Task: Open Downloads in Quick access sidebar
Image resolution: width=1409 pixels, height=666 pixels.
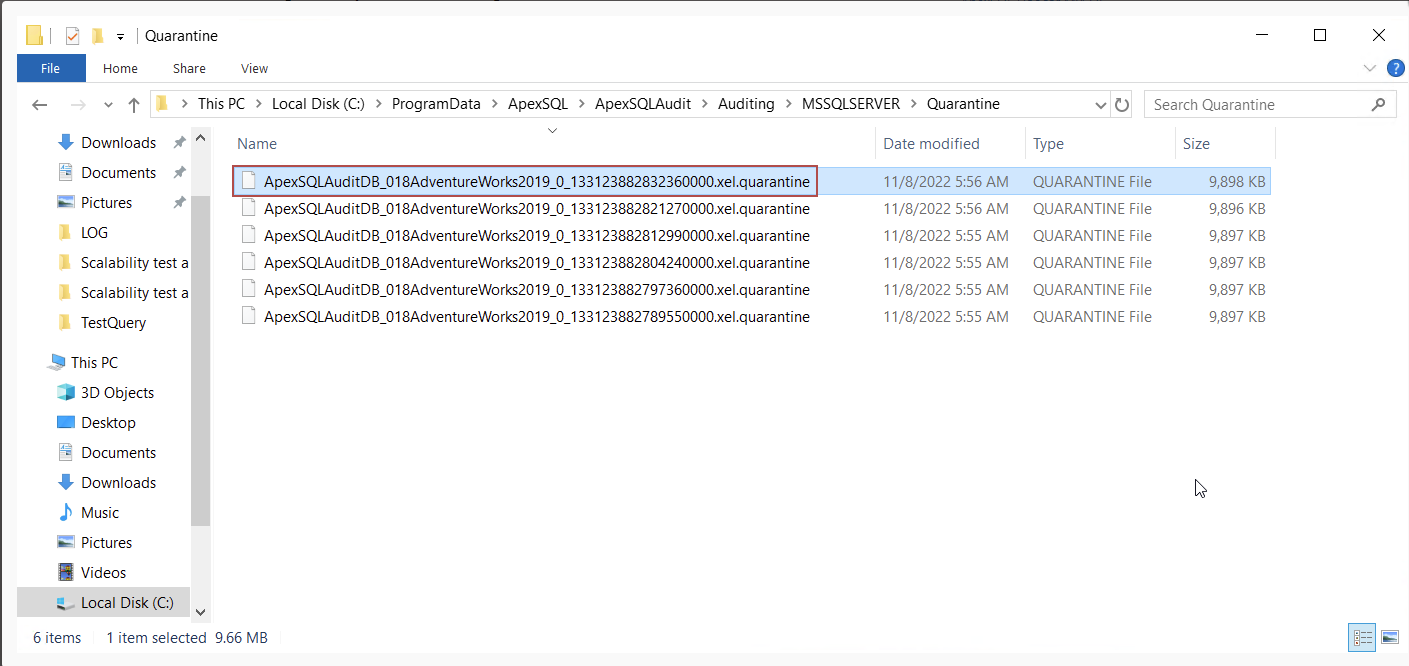Action: (x=118, y=143)
